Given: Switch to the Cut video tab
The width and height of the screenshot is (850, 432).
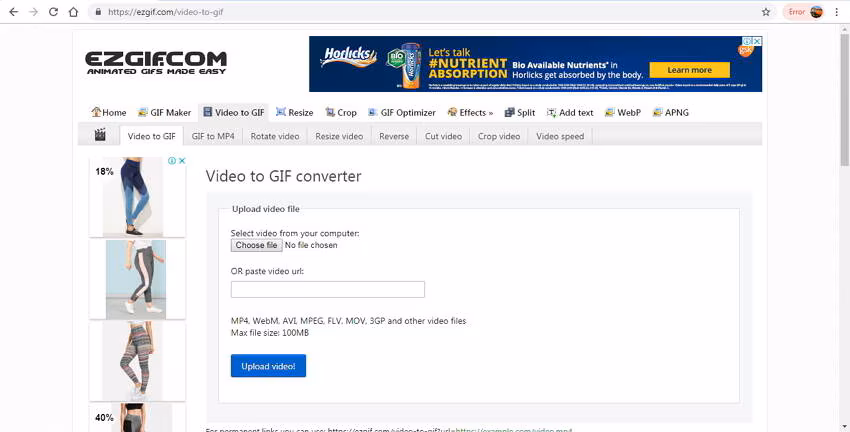Looking at the screenshot, I should (x=443, y=136).
